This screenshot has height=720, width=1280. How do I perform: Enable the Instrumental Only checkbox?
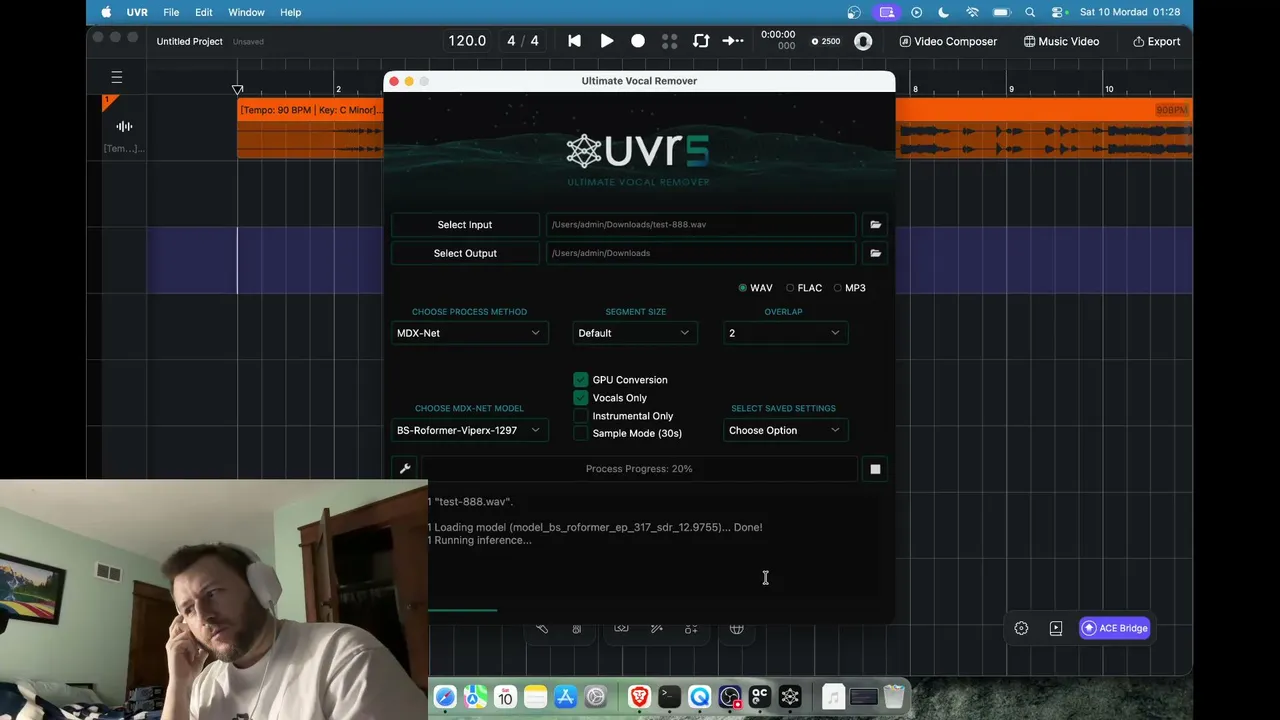[x=581, y=416]
